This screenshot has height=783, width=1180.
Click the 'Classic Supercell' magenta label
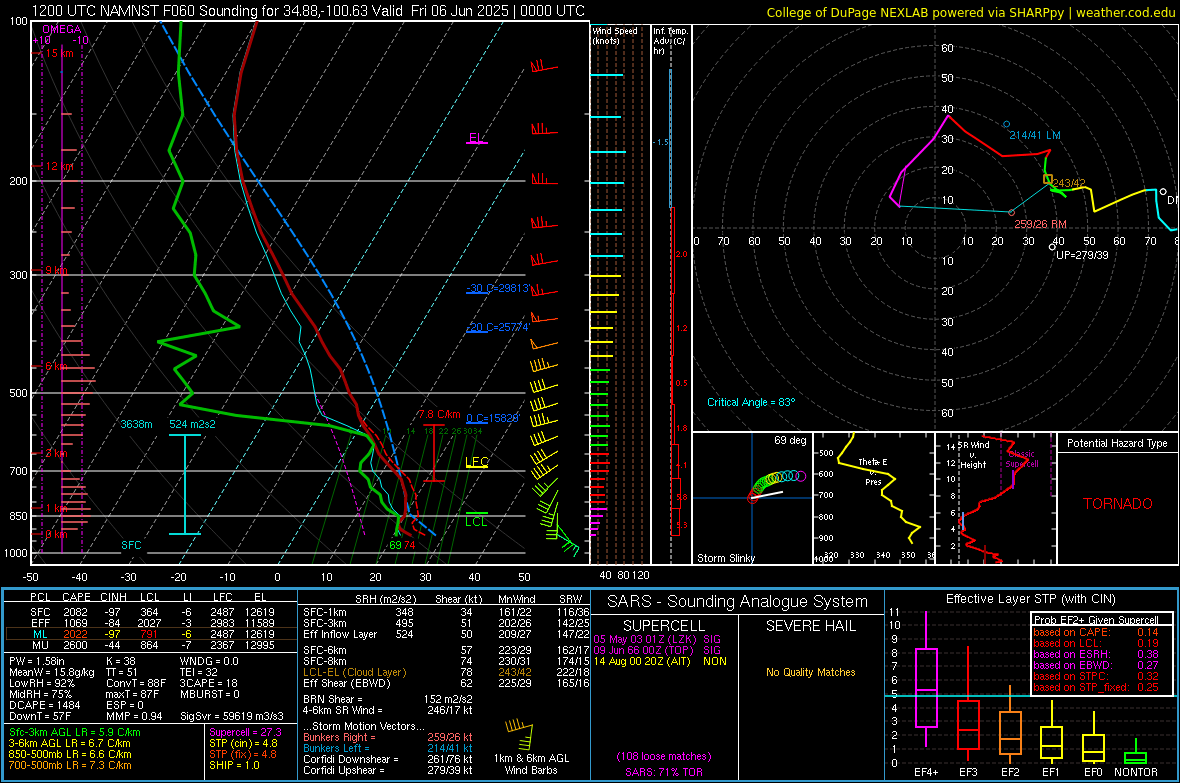tap(1022, 459)
